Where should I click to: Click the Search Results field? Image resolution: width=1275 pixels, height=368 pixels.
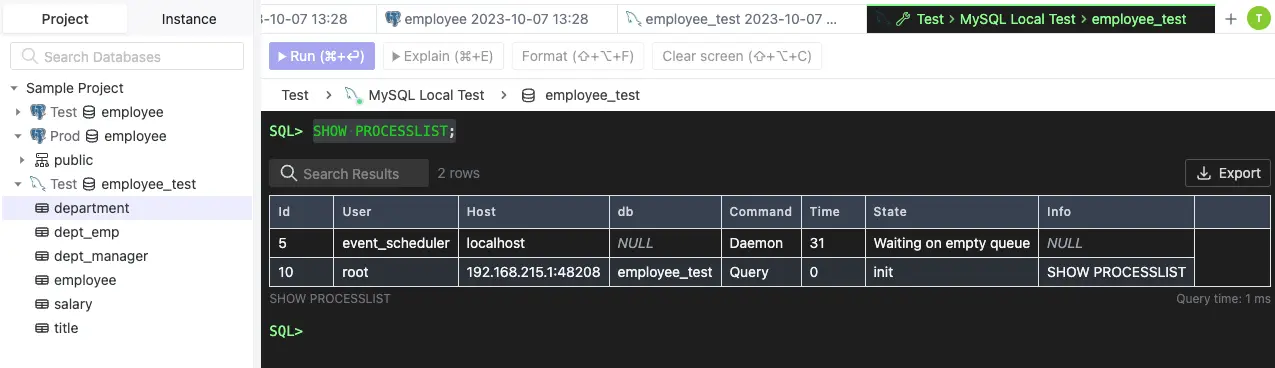click(x=349, y=173)
